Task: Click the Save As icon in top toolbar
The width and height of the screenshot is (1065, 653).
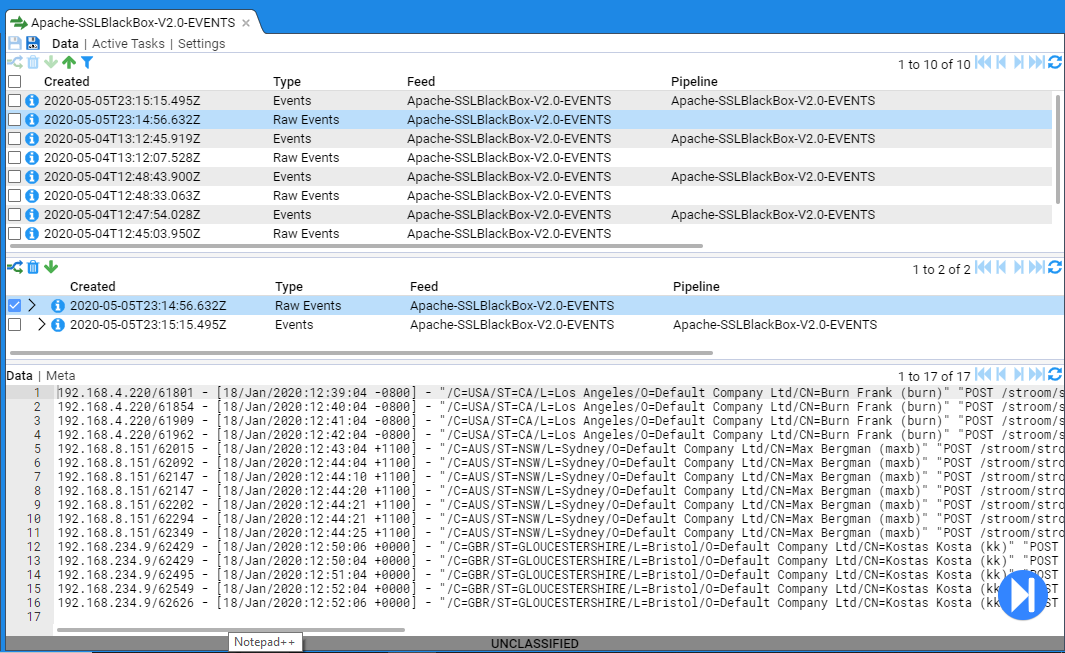Action: [33, 43]
